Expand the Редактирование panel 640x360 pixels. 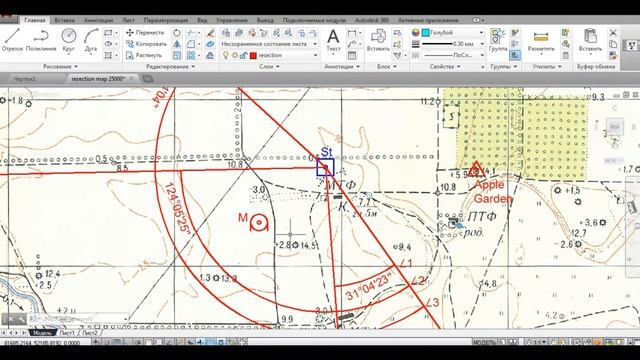click(170, 66)
